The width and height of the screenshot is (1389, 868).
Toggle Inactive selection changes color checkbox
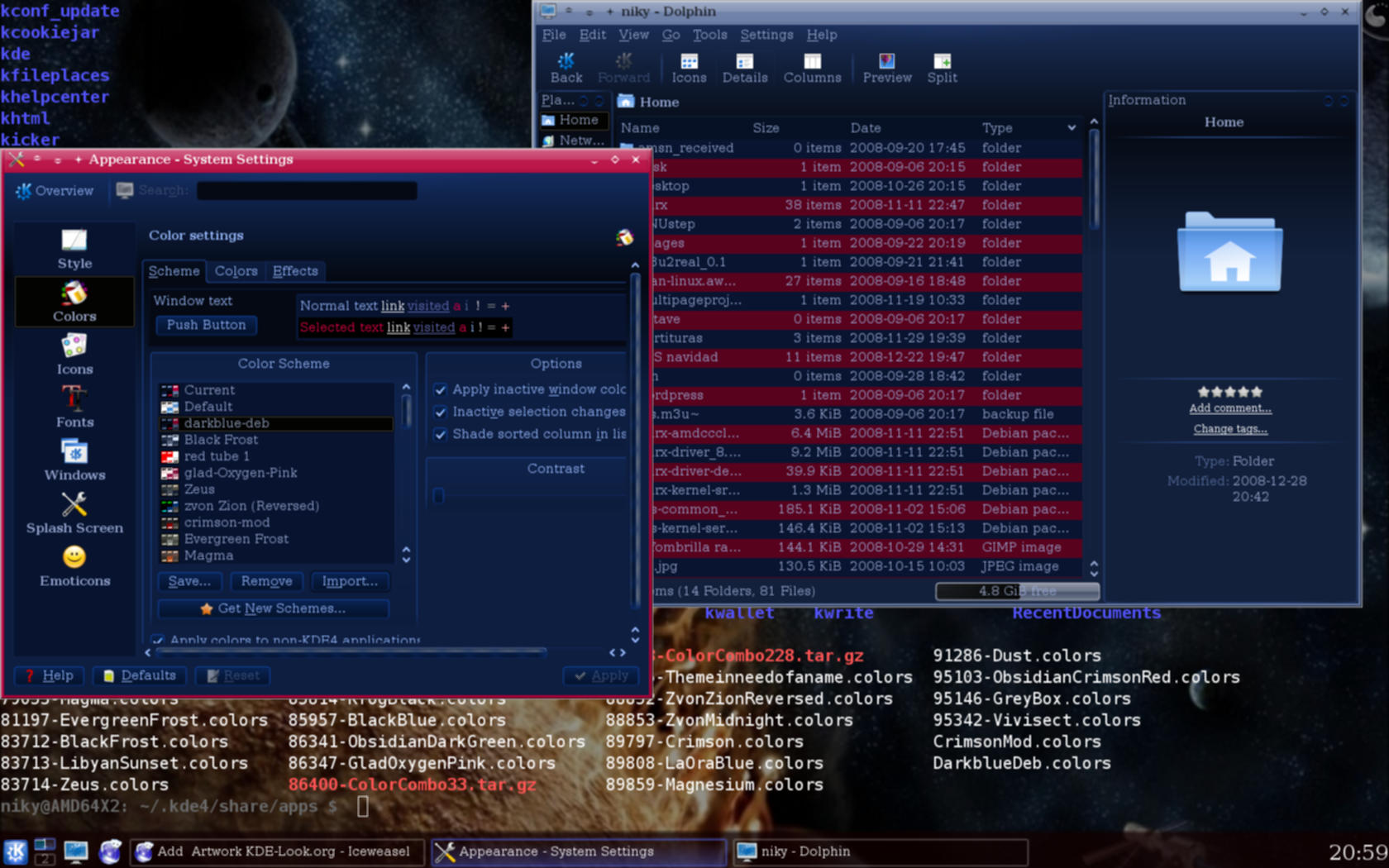click(441, 412)
